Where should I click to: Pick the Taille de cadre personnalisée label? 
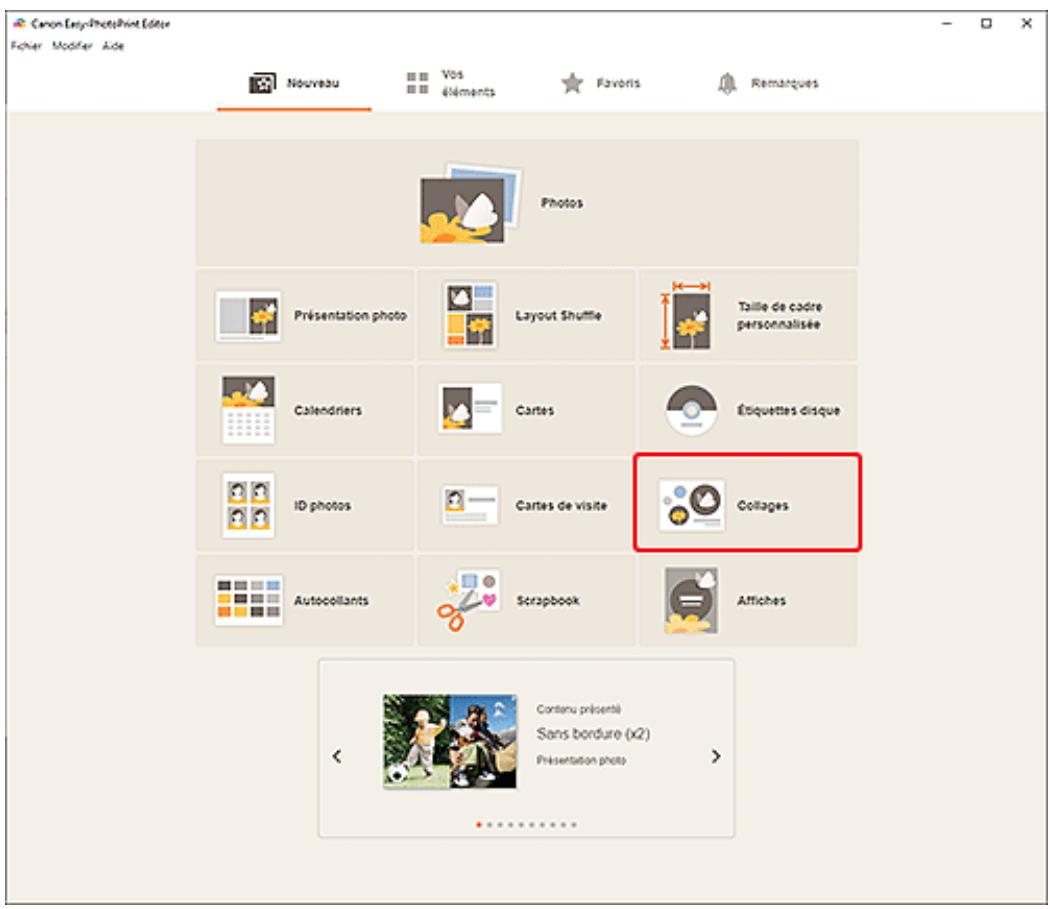[x=779, y=316]
